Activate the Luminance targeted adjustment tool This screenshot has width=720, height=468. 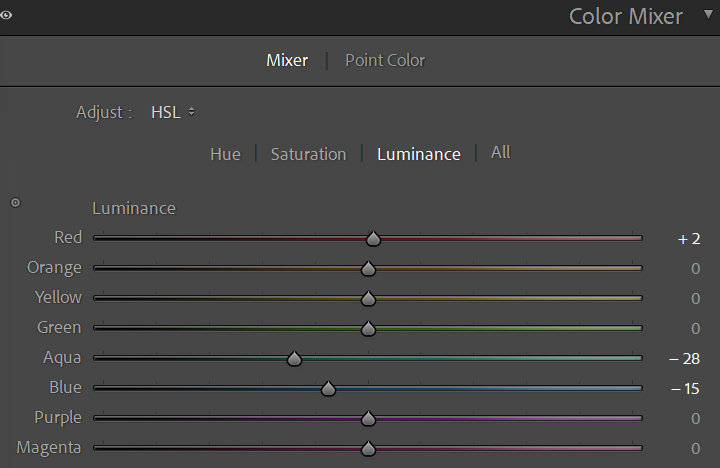16,203
